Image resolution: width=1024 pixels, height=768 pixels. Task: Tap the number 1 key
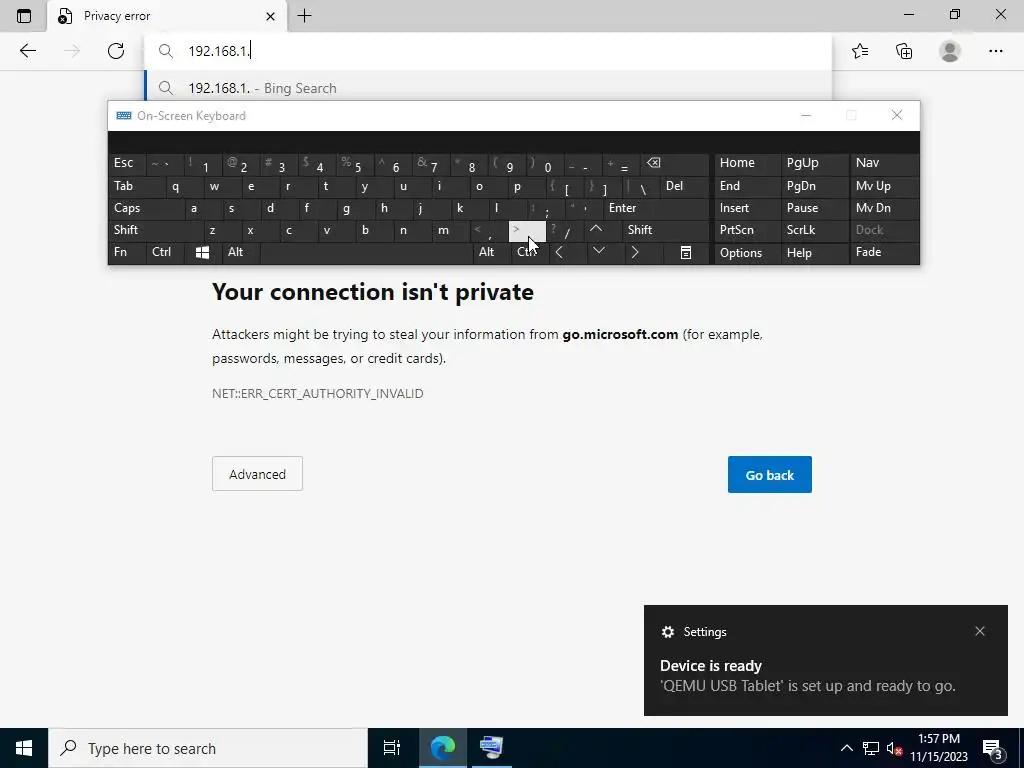[x=202, y=164]
